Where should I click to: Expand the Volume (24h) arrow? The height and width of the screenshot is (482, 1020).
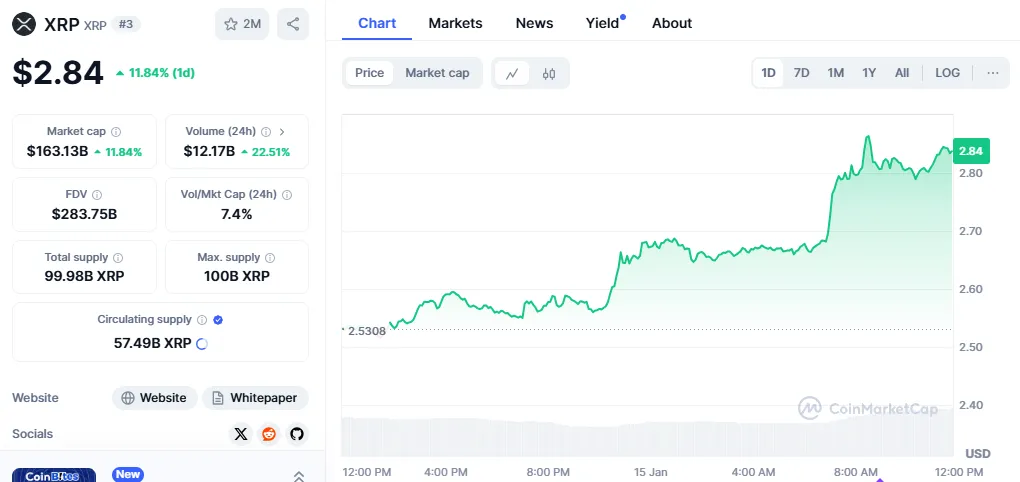282,132
